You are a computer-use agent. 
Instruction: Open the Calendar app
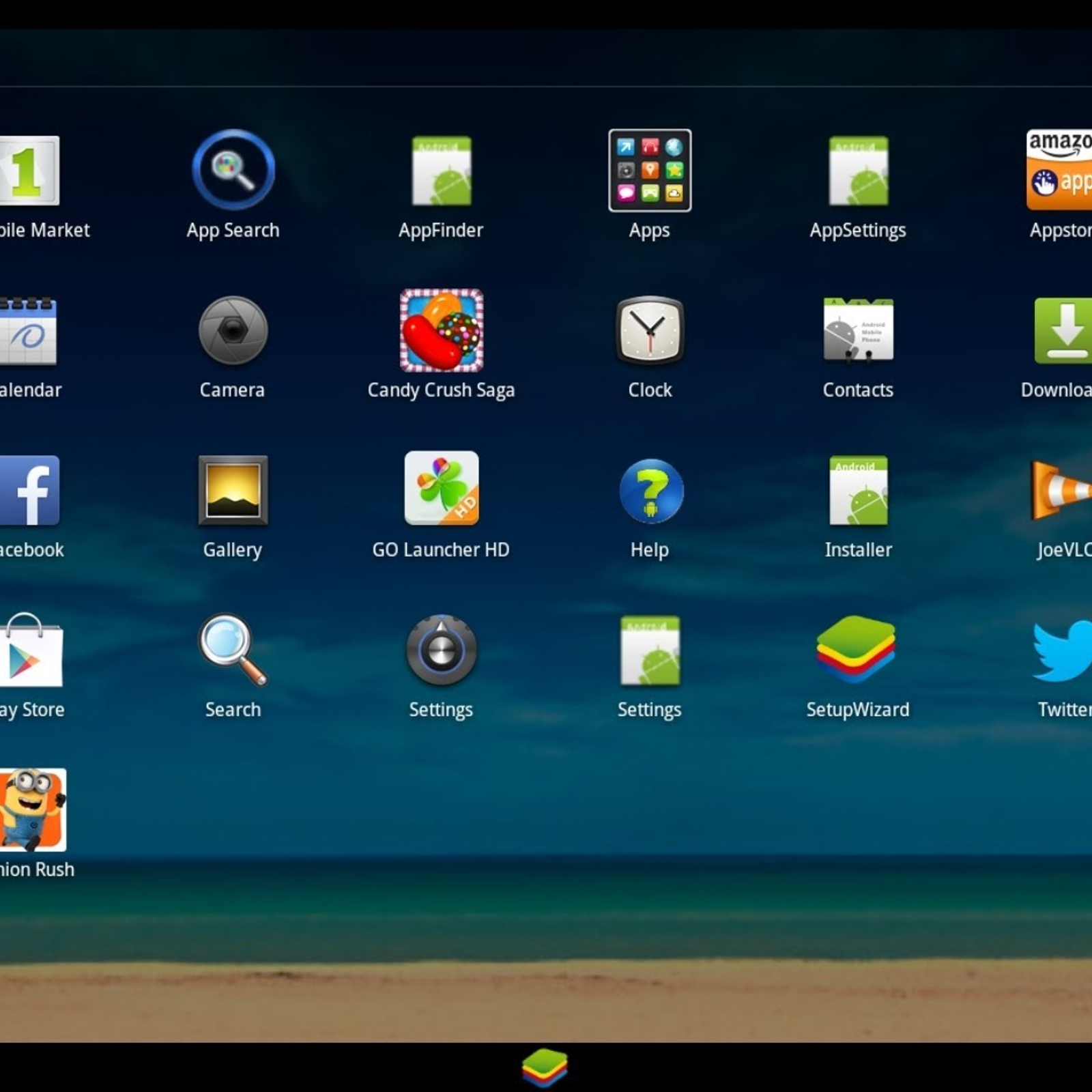click(28, 331)
